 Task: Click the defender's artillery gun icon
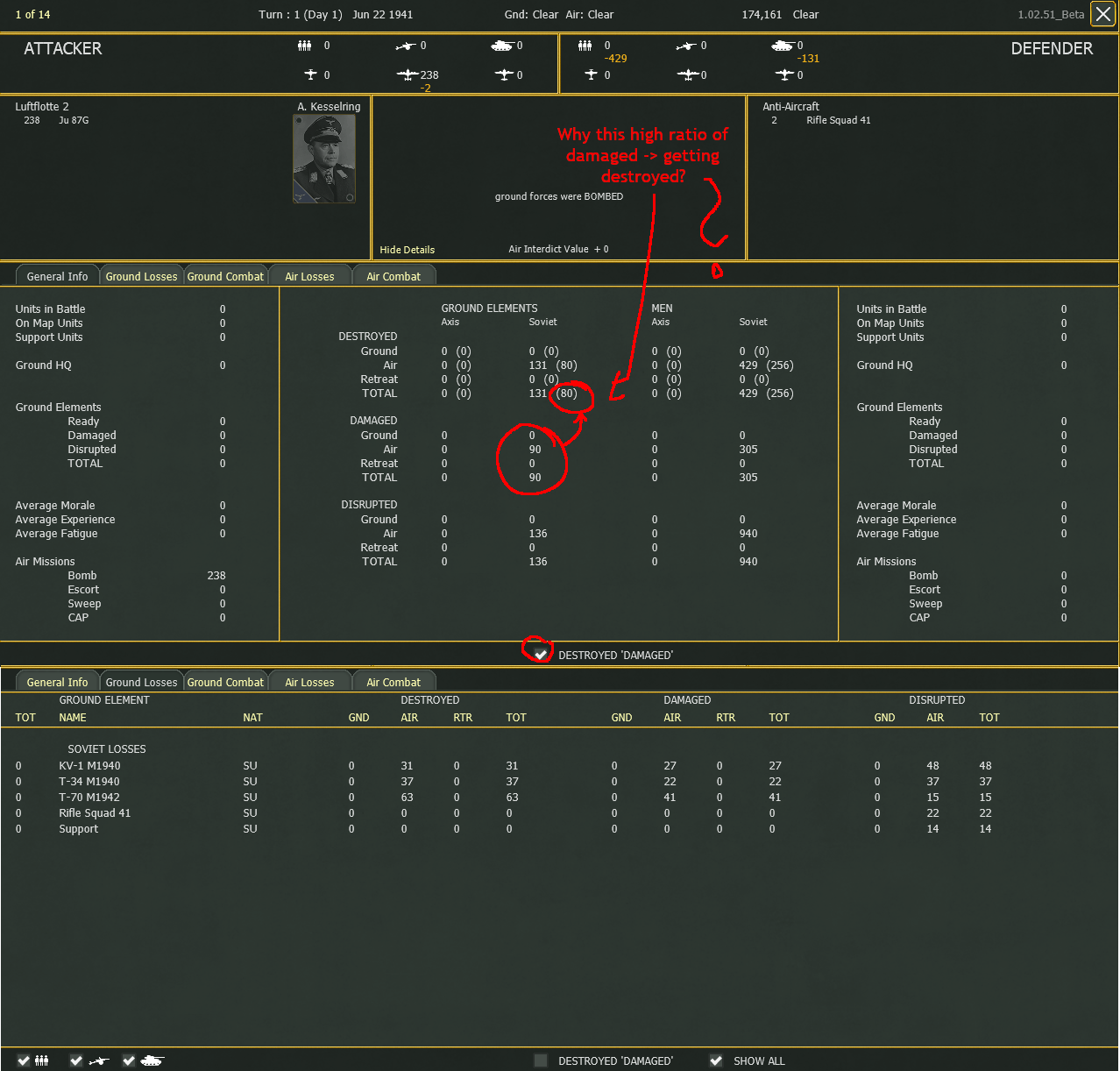pos(685,46)
